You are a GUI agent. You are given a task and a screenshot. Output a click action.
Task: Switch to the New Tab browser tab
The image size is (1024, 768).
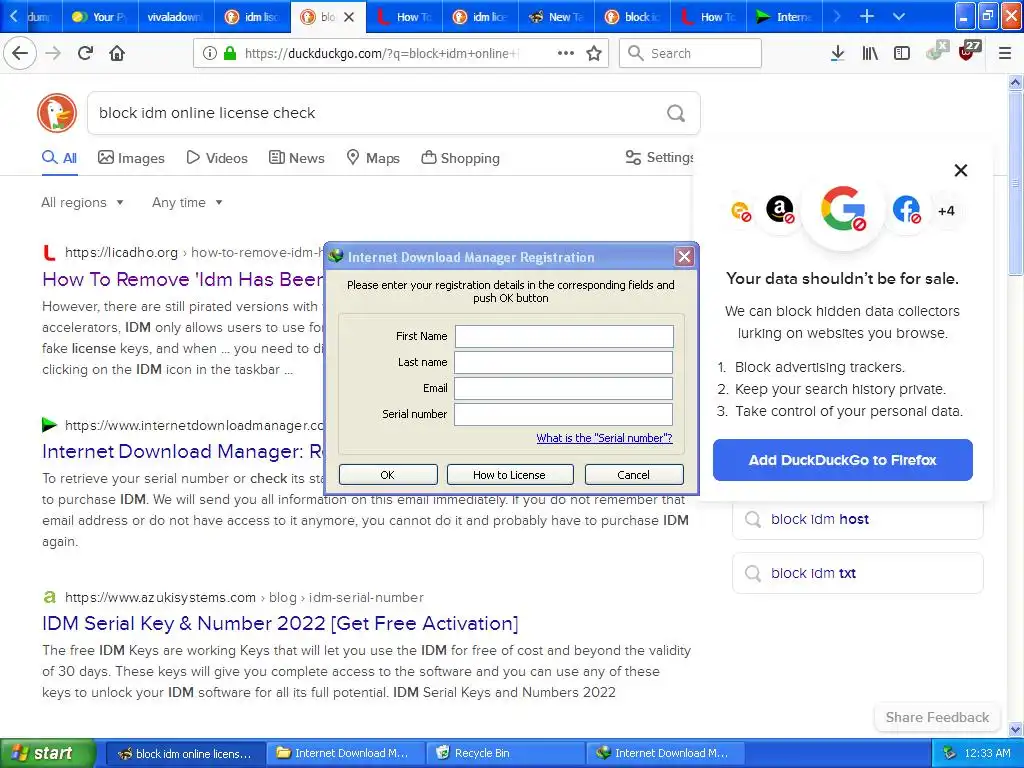[556, 17]
